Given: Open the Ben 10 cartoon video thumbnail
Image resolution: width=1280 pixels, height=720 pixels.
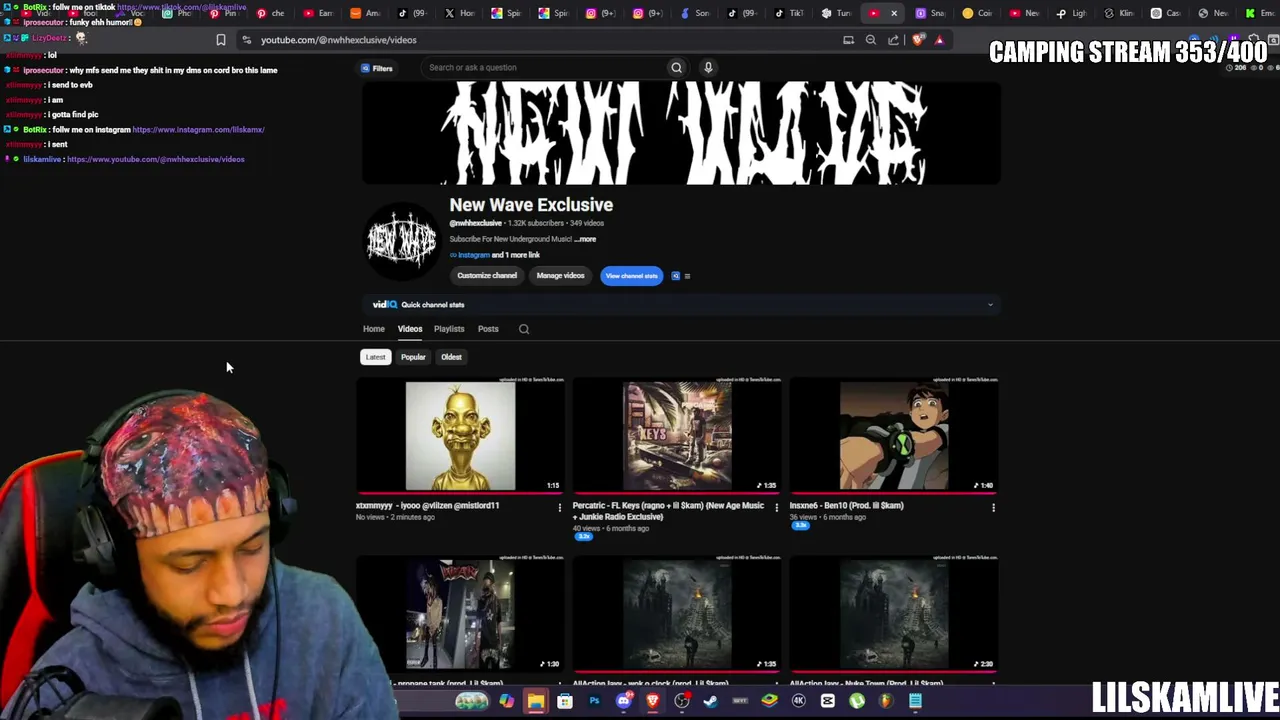Looking at the screenshot, I should pos(894,436).
